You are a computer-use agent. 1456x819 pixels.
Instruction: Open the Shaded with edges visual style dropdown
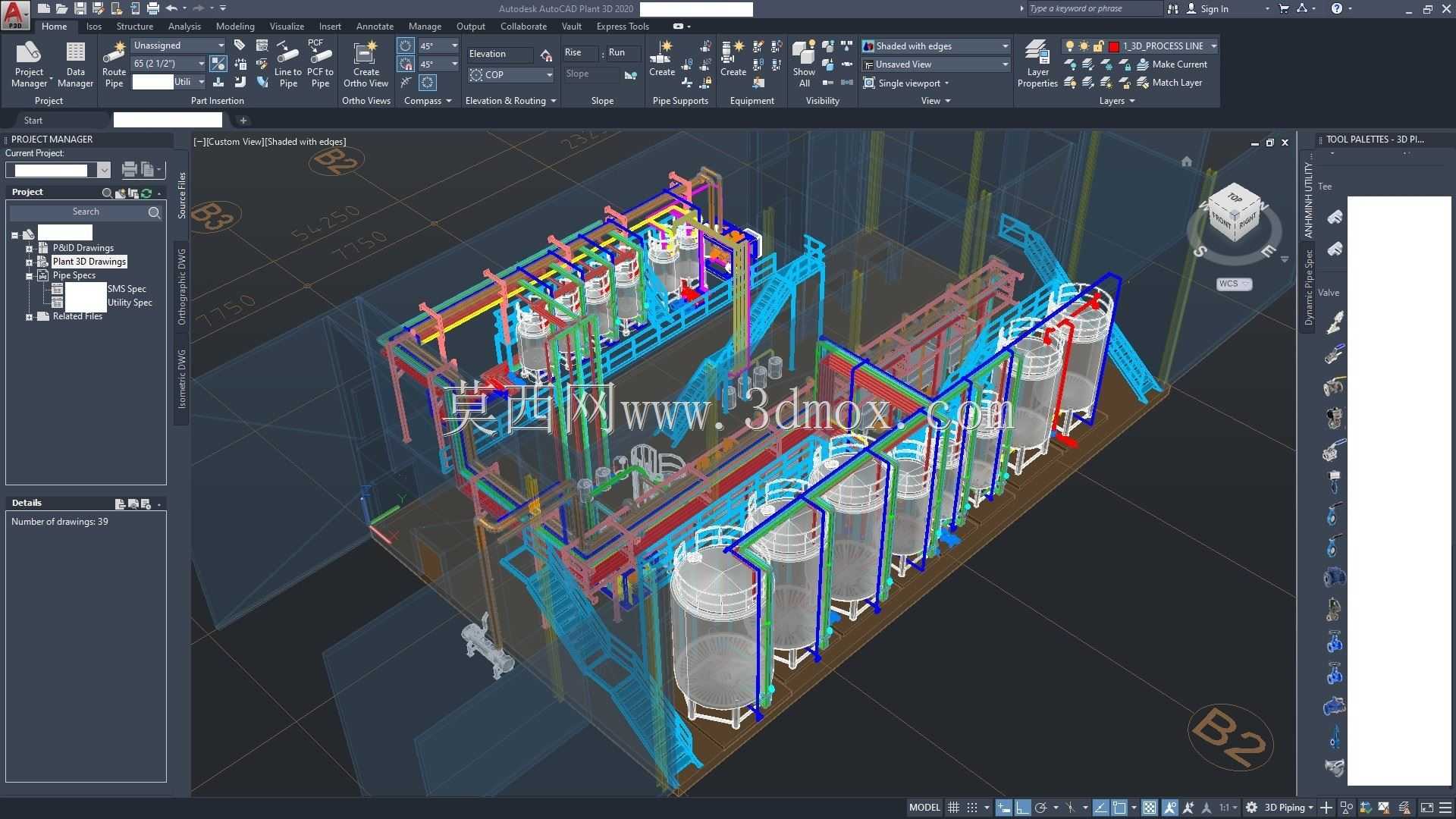[x=936, y=46]
